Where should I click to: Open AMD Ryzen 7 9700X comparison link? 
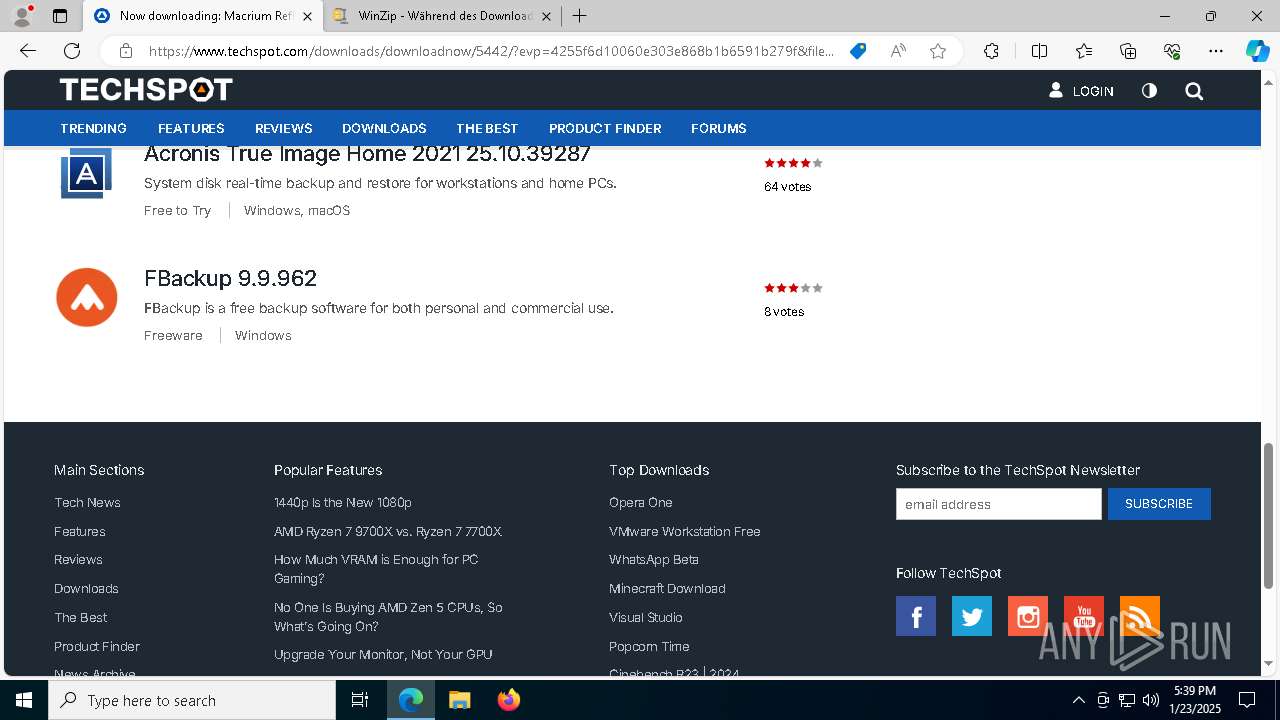pos(388,531)
